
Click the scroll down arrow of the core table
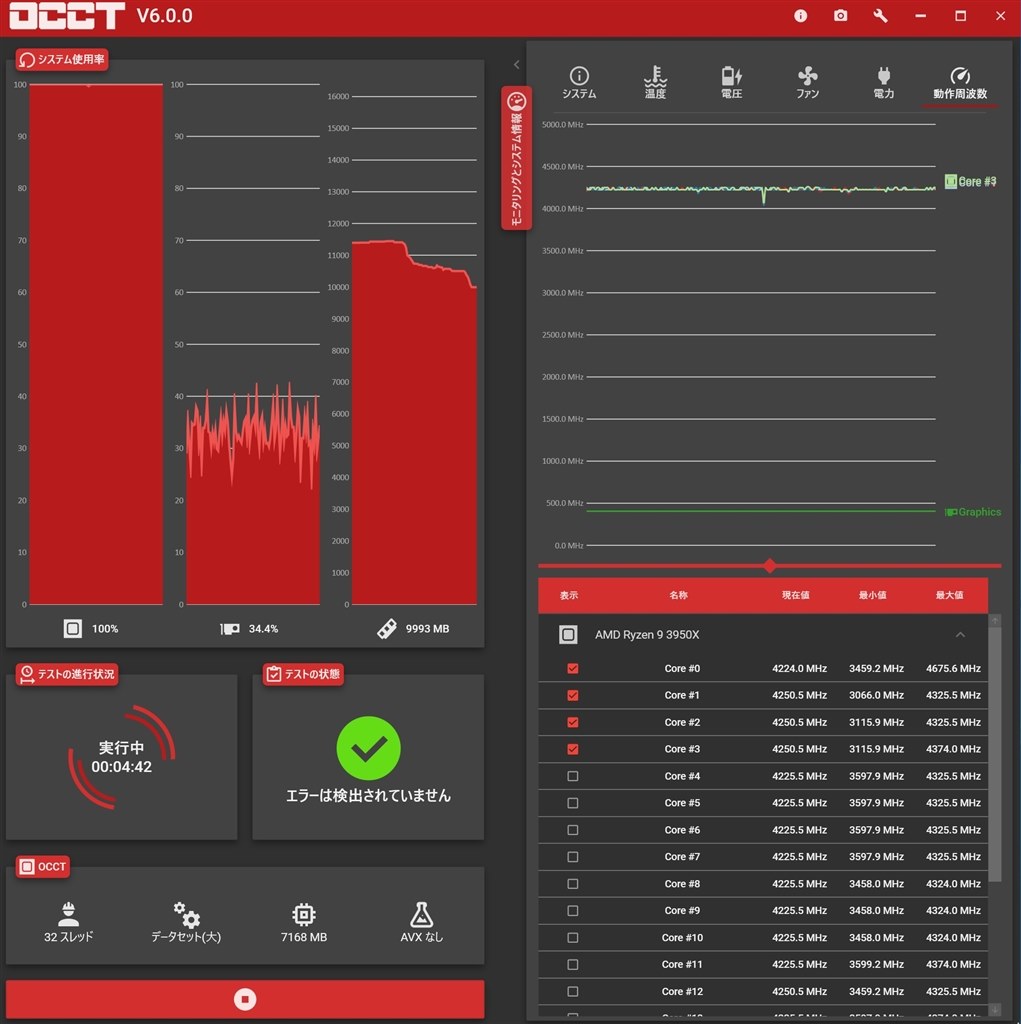[994, 1009]
